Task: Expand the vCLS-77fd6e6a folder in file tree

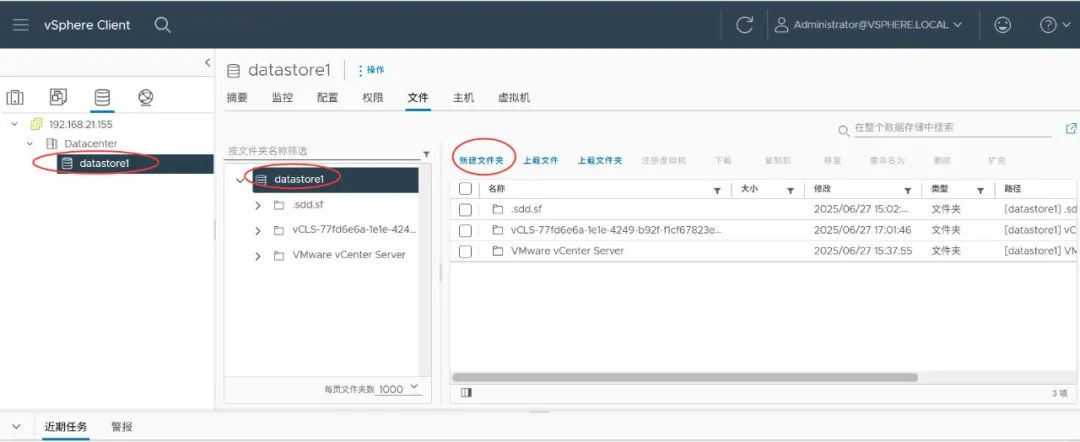Action: 258,230
